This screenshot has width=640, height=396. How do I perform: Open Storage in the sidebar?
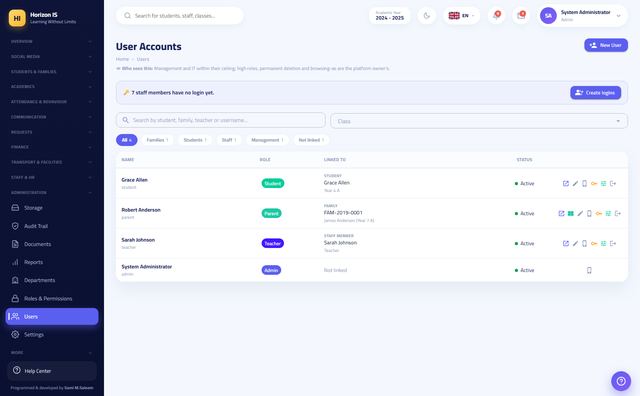click(51, 208)
